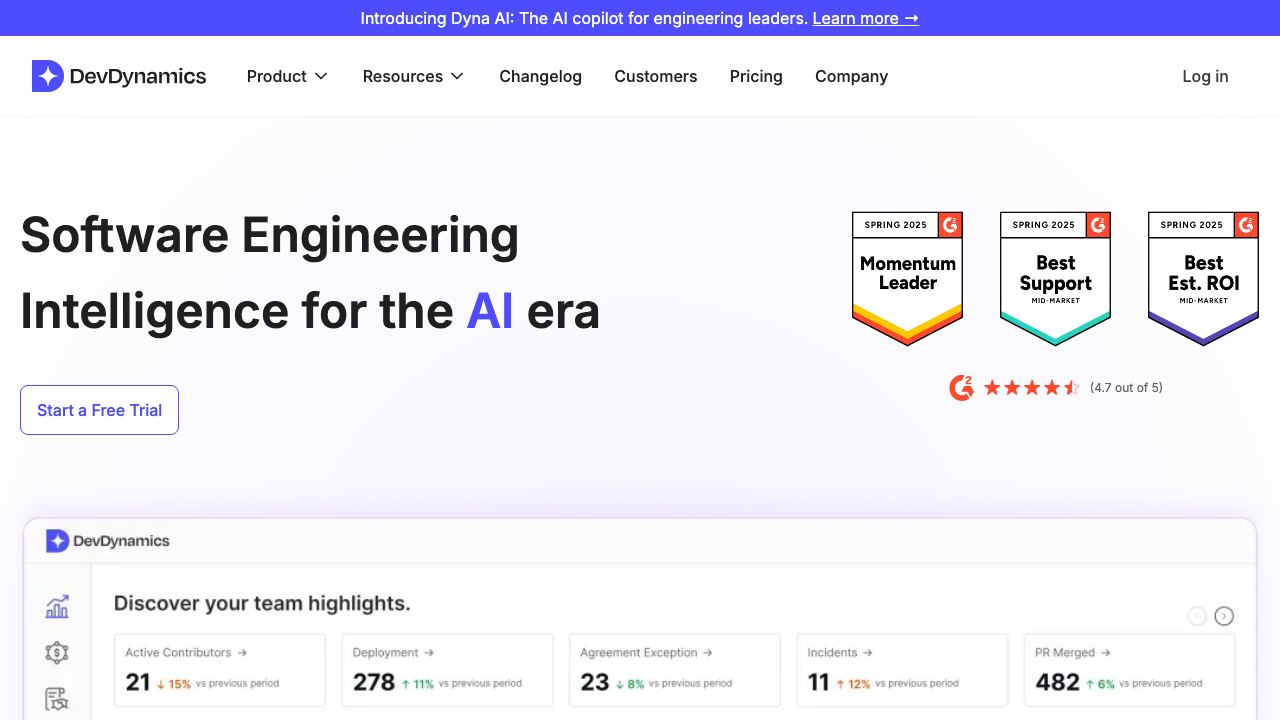Click the 'Software Engineering' headline line
The width and height of the screenshot is (1280, 720).
tap(270, 236)
